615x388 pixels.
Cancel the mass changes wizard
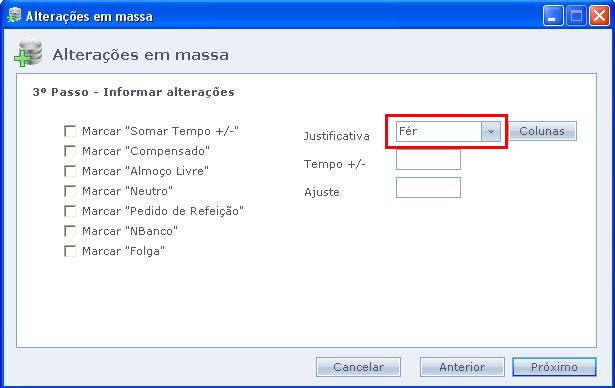[358, 367]
